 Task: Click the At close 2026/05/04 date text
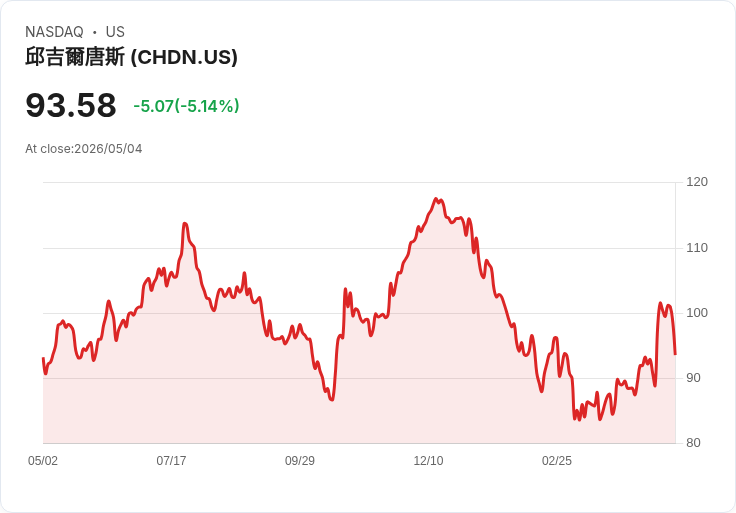84,149
